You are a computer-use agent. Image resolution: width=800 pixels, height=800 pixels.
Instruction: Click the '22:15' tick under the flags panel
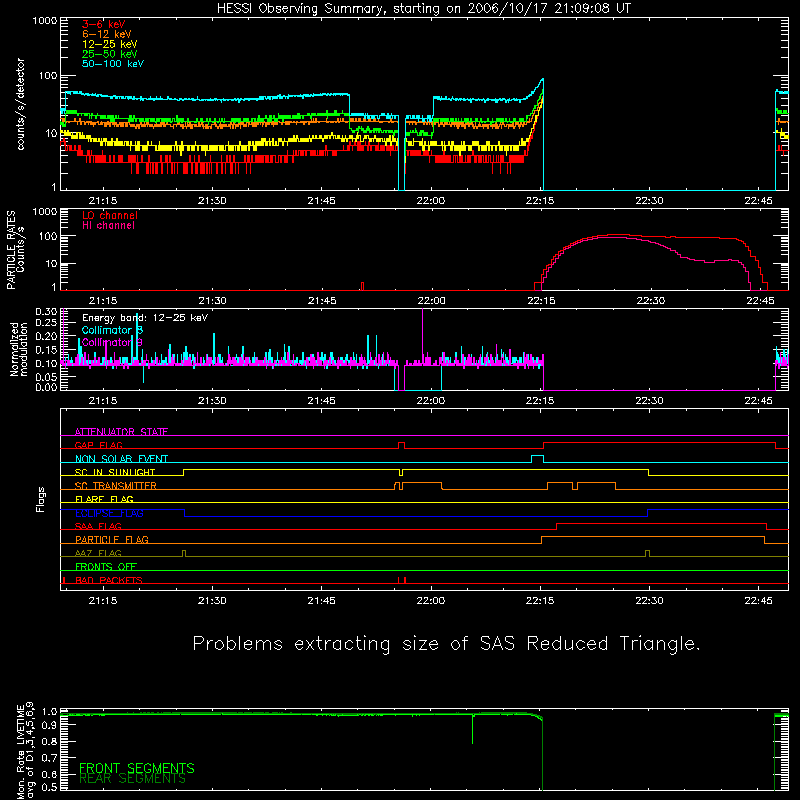tap(540, 601)
